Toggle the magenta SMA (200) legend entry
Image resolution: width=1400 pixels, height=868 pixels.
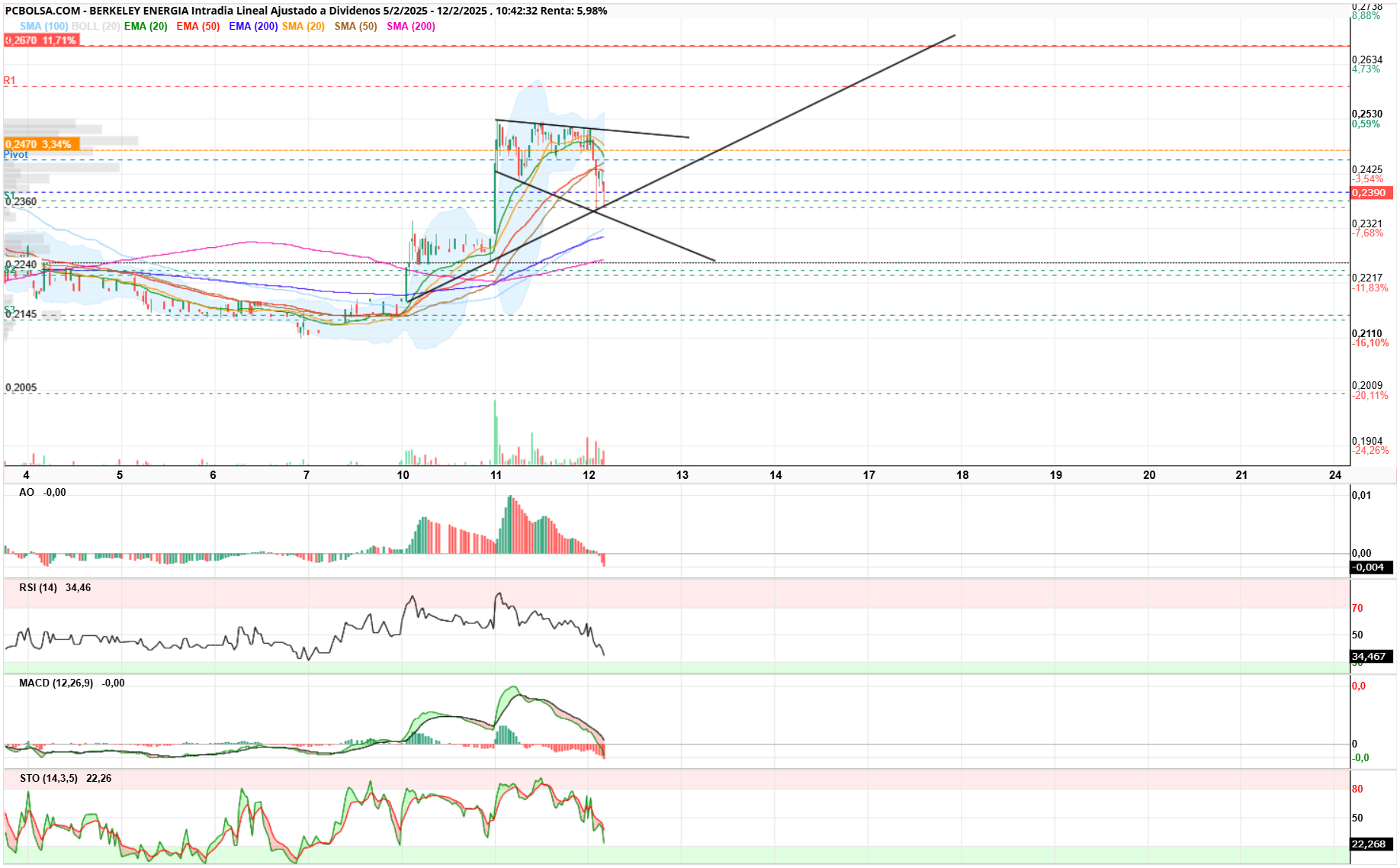411,26
